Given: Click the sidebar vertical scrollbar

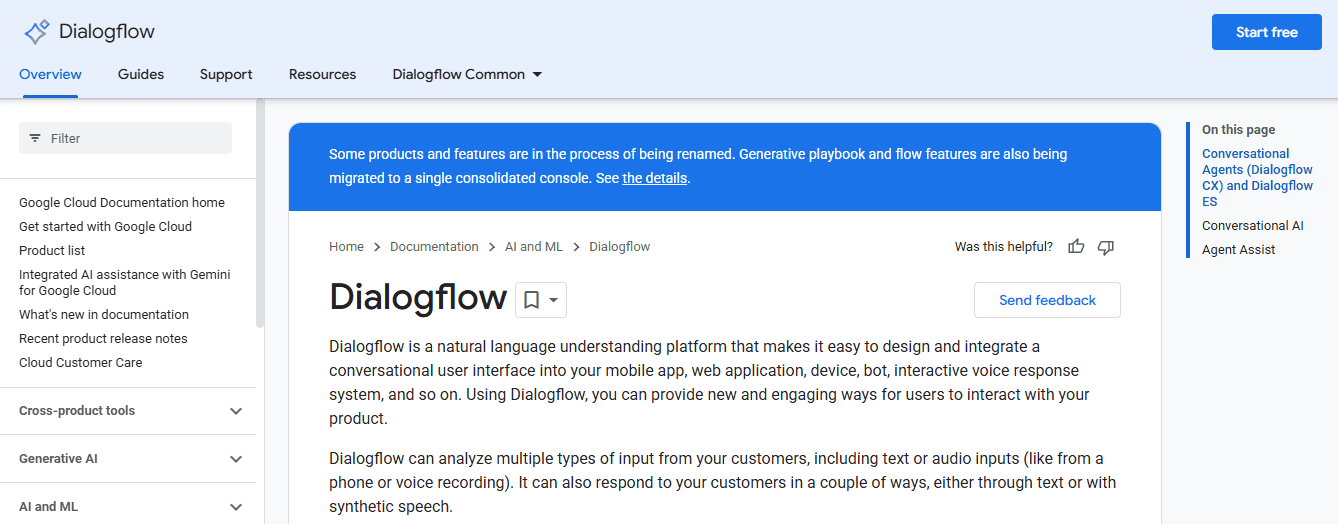Looking at the screenshot, I should pos(260,215).
